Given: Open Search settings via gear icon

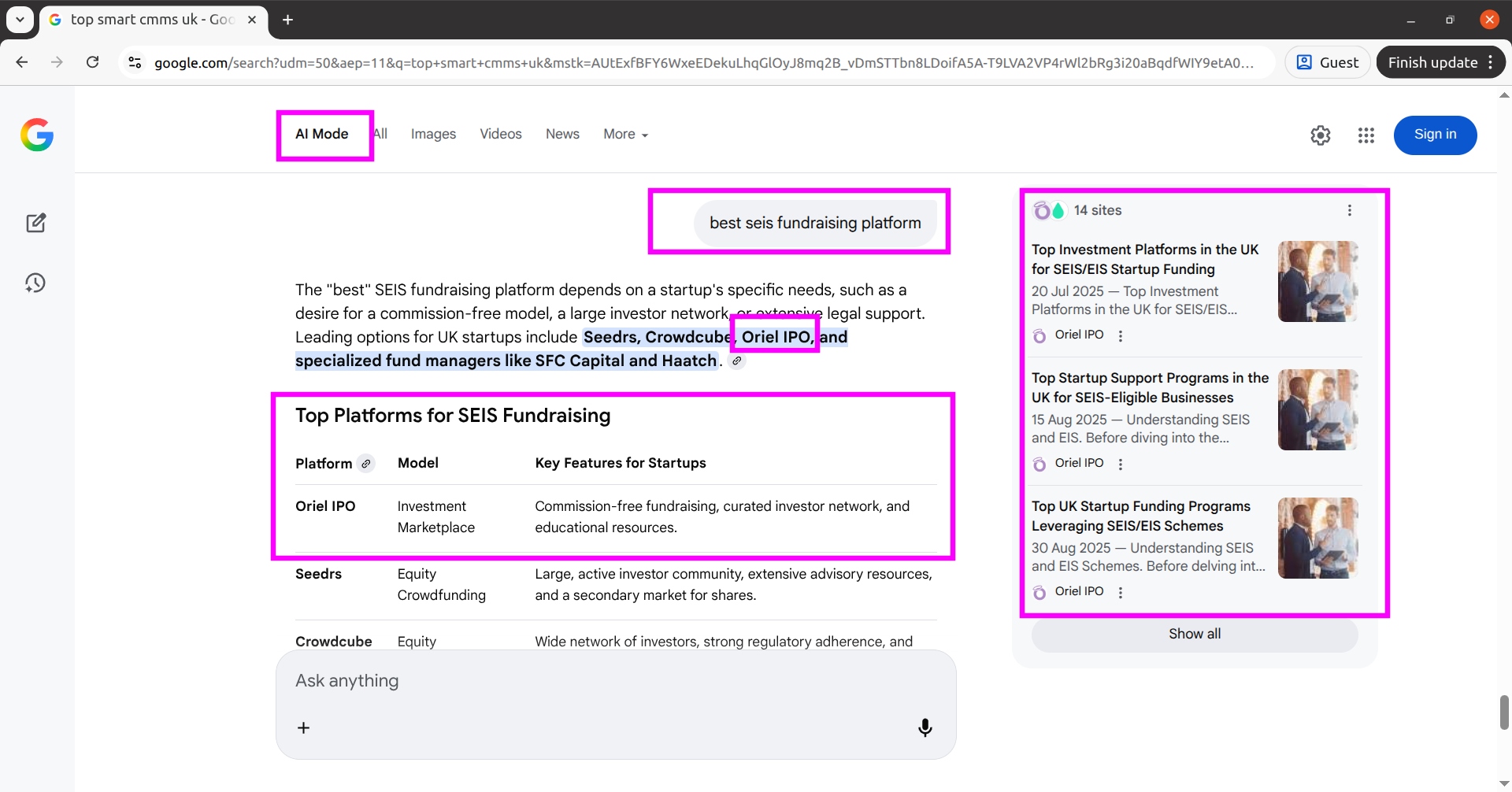Looking at the screenshot, I should (1321, 135).
